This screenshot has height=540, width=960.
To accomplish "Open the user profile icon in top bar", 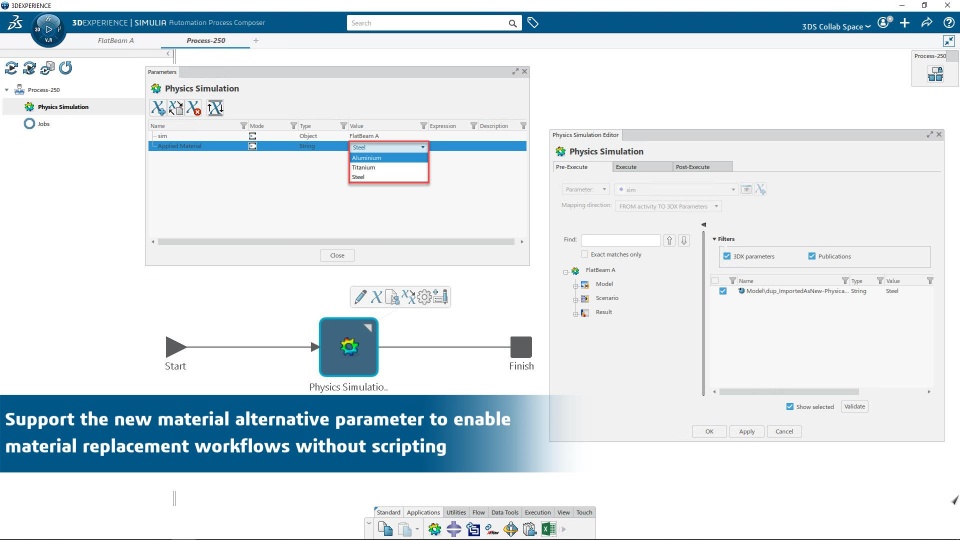I will (x=884, y=23).
